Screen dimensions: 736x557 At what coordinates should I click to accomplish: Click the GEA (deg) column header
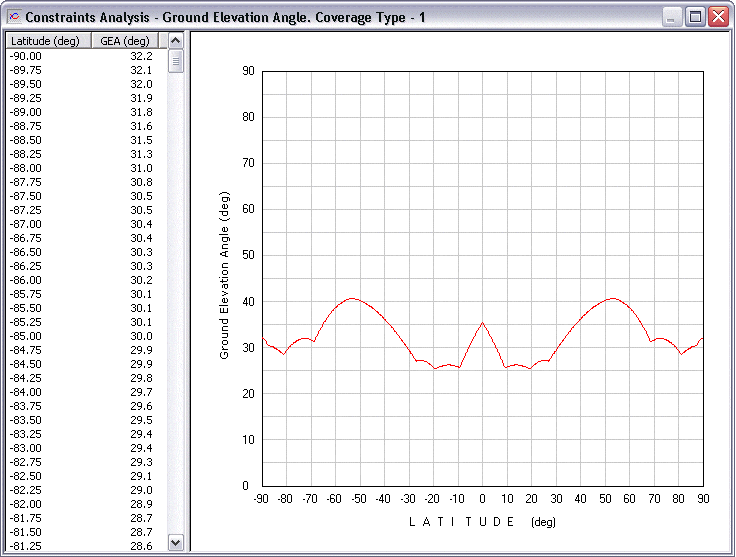tap(126, 40)
